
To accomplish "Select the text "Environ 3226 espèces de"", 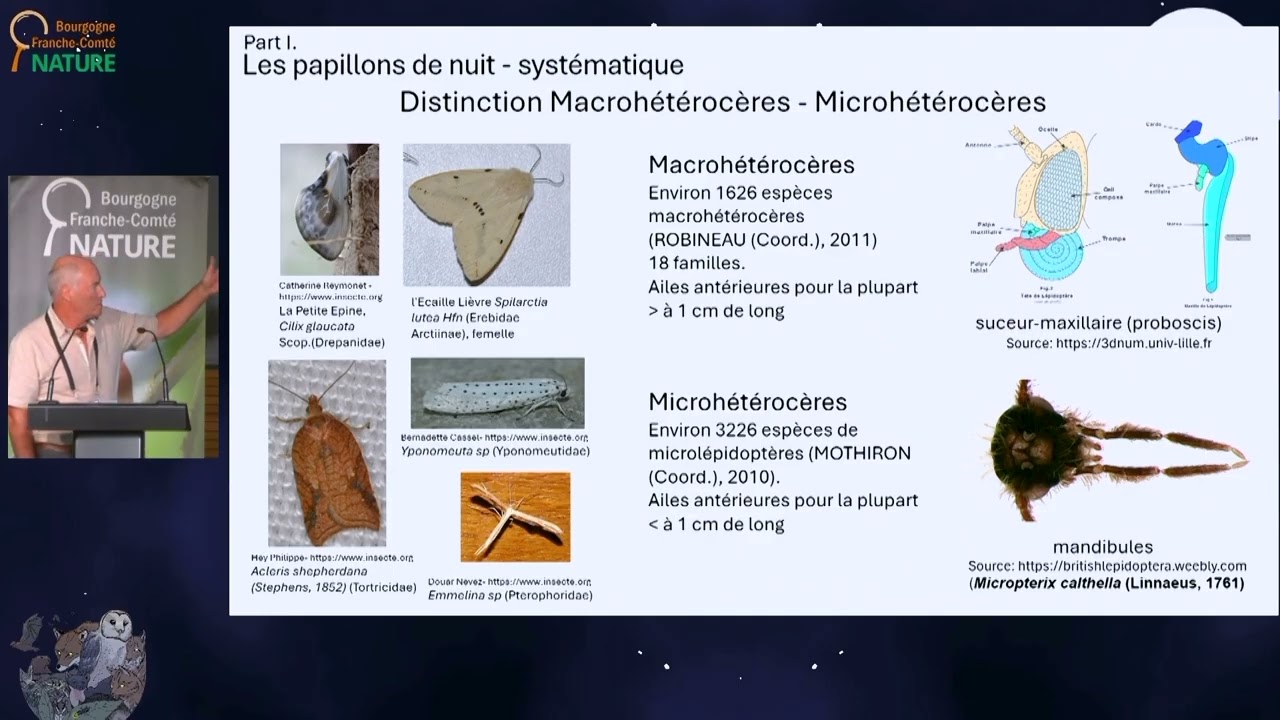I will click(x=753, y=430).
